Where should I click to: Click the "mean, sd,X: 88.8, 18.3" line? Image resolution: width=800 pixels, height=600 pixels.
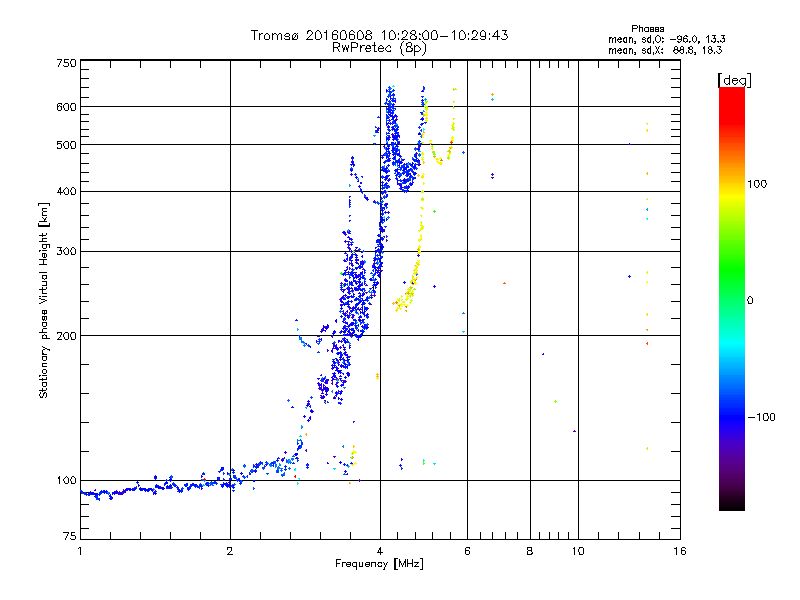(x=665, y=50)
